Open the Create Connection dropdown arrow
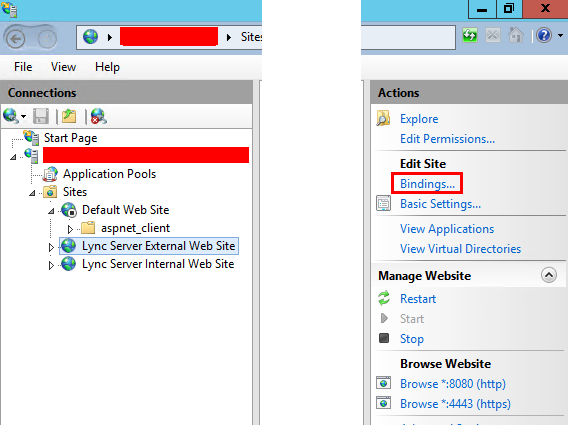 (x=23, y=117)
